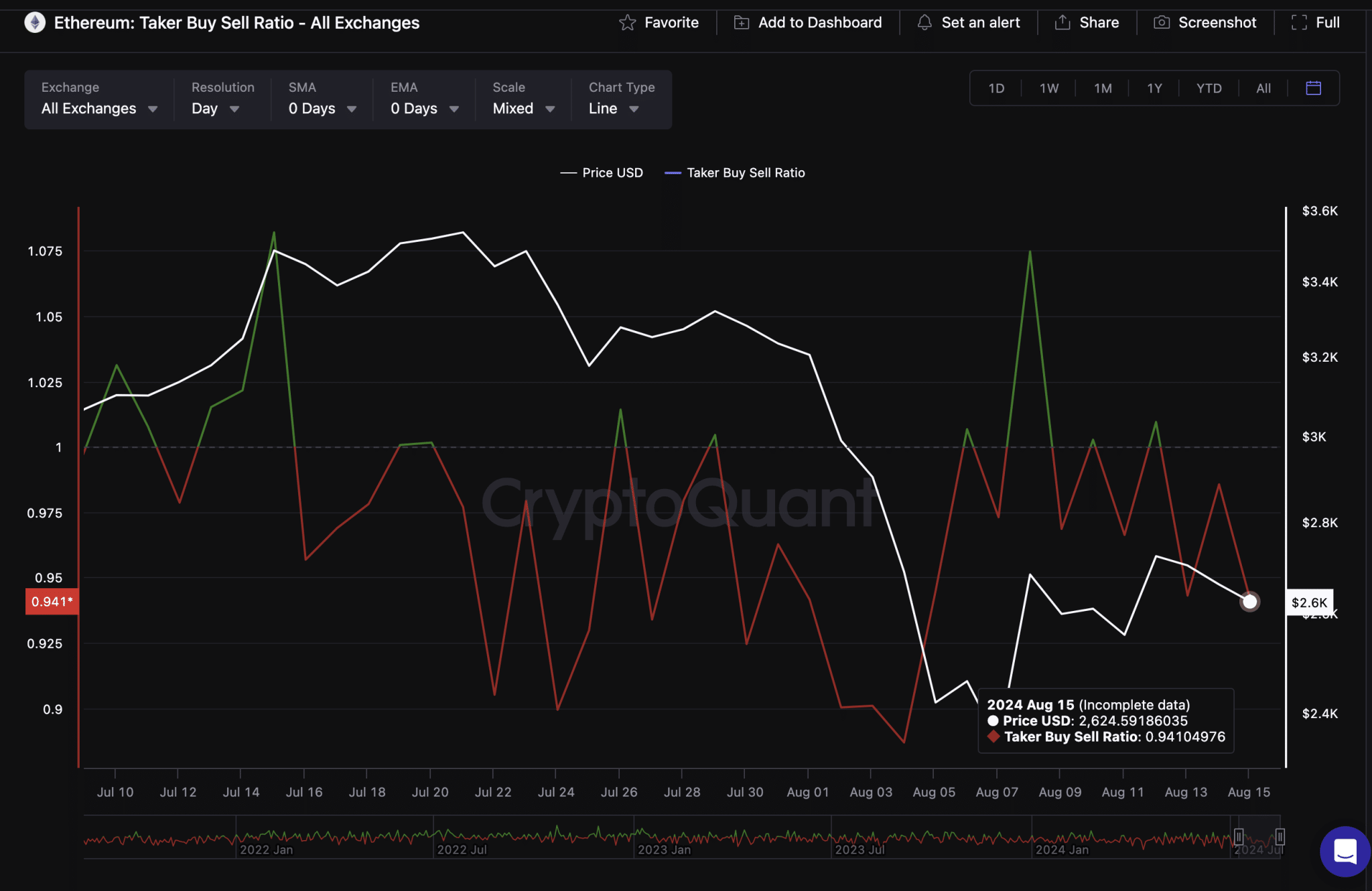Click the Favorite star icon
This screenshot has width=1372, height=891.
tap(627, 23)
